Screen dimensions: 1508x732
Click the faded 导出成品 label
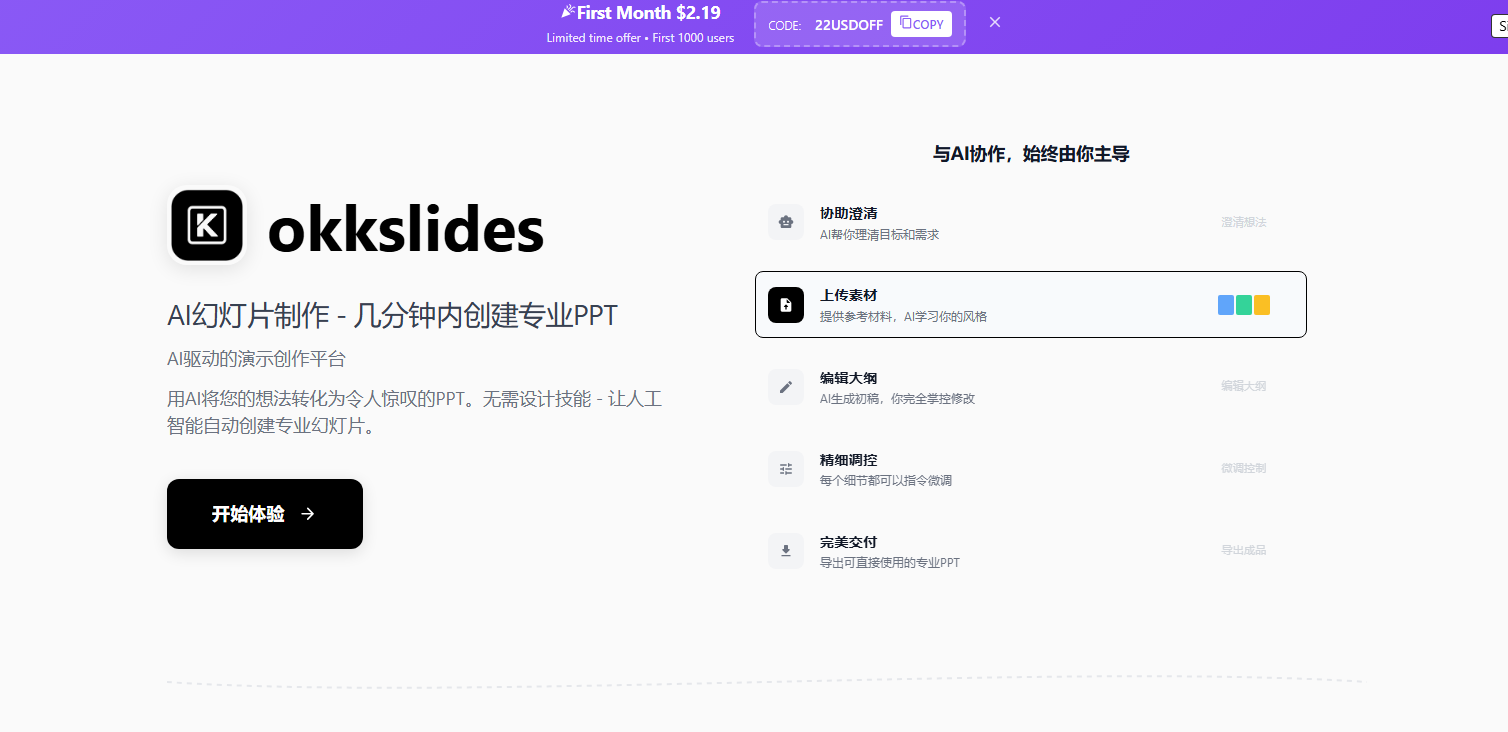click(x=1243, y=550)
